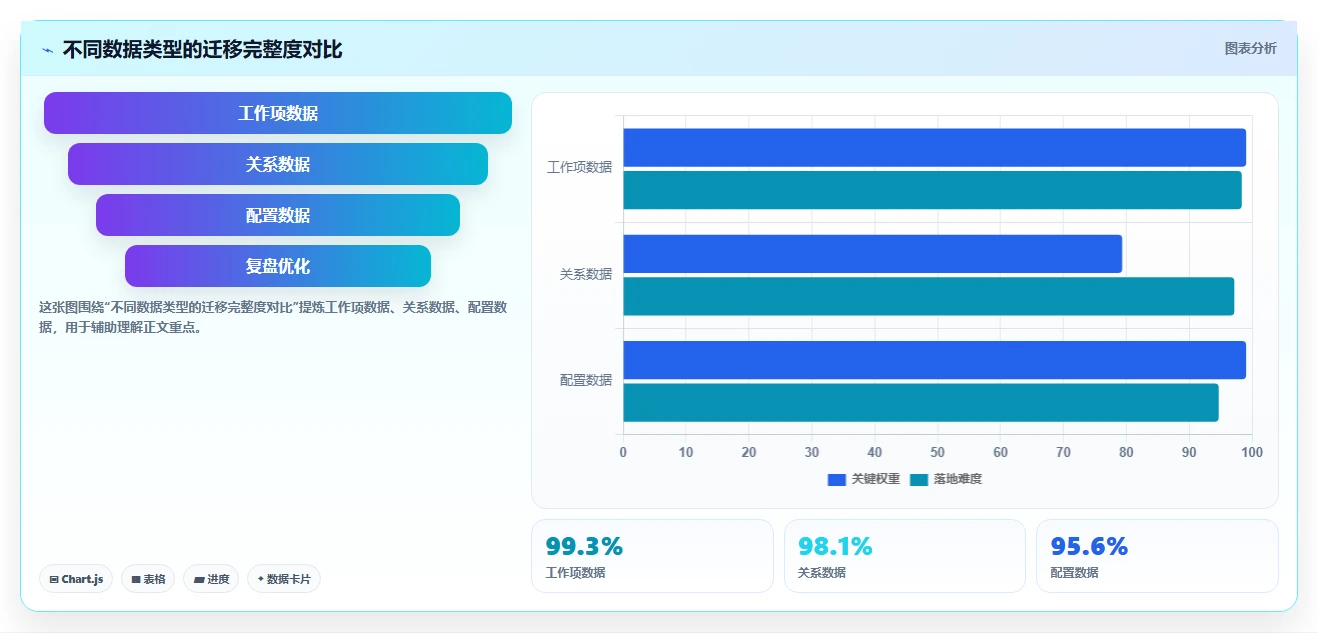This screenshot has height=633, width=1318.
Task: Click the teal 关系数据 落地难度 bar
Action: pyautogui.click(x=929, y=296)
